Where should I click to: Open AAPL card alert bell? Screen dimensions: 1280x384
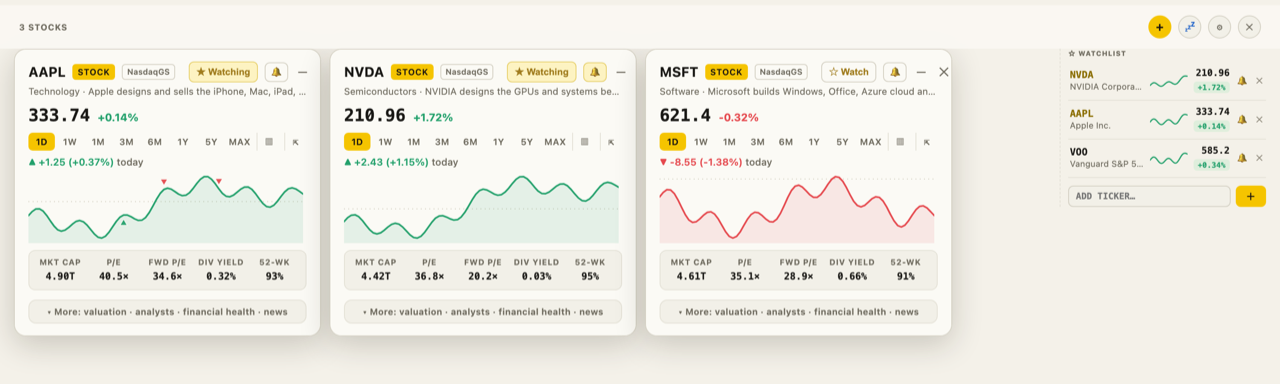tap(277, 72)
